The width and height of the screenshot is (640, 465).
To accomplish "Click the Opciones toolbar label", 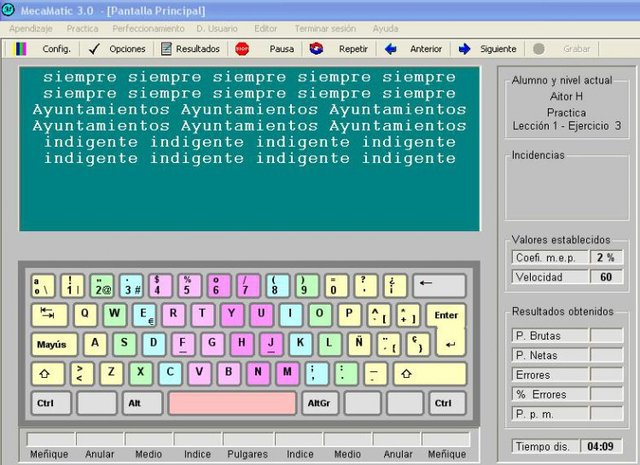I will [x=127, y=49].
